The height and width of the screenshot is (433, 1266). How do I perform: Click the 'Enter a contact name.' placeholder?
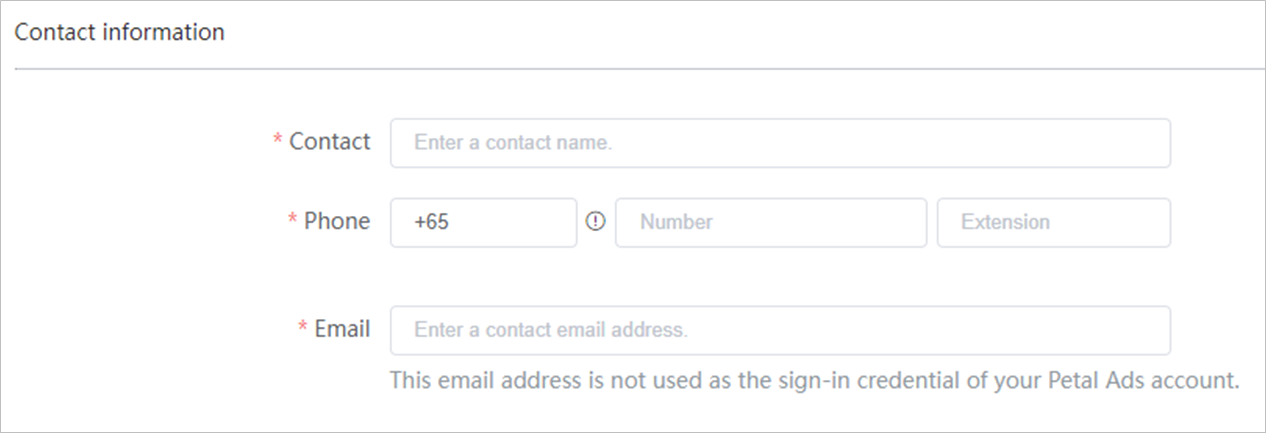coord(512,143)
